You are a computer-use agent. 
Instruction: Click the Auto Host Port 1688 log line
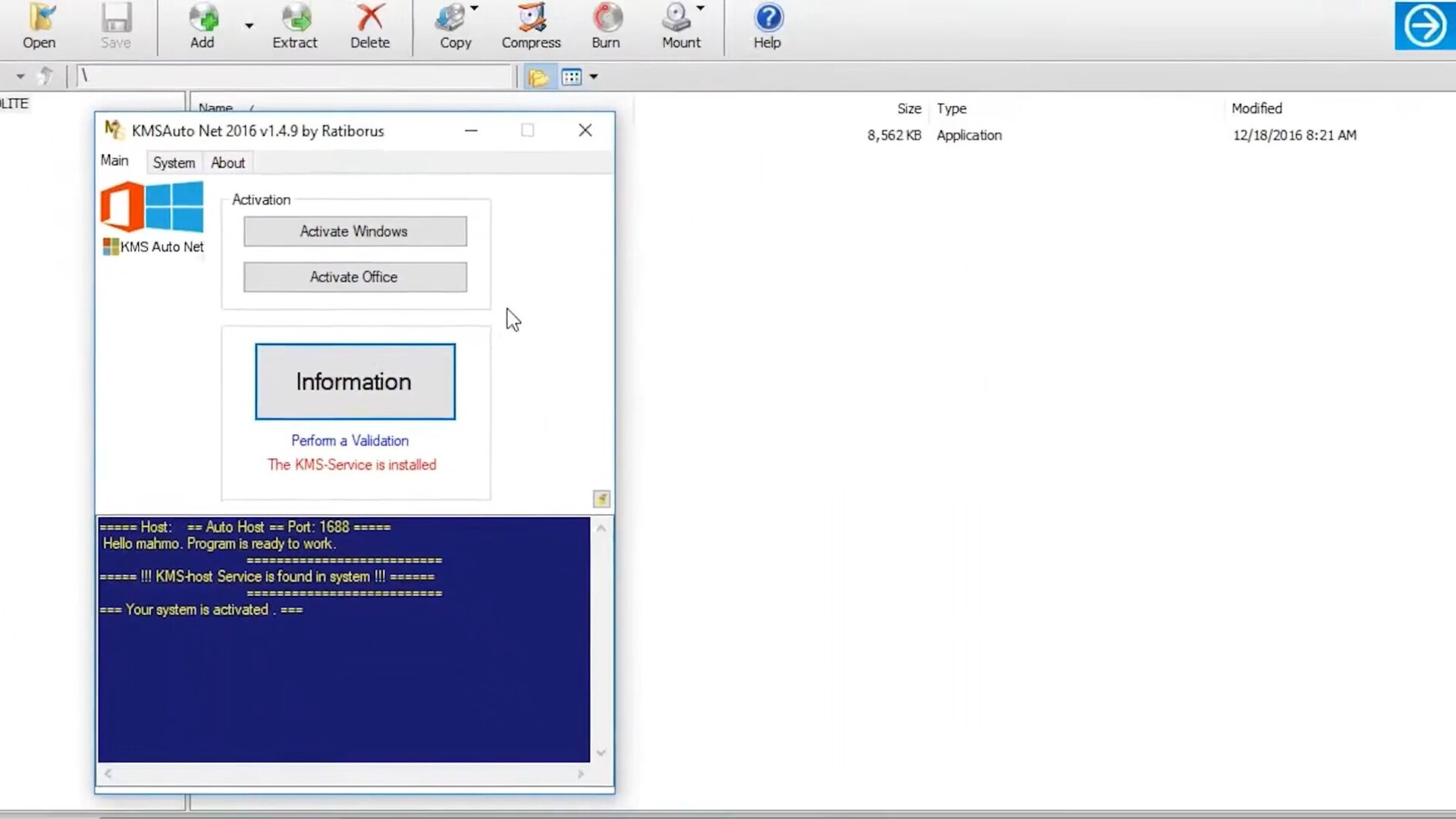pyautogui.click(x=245, y=527)
